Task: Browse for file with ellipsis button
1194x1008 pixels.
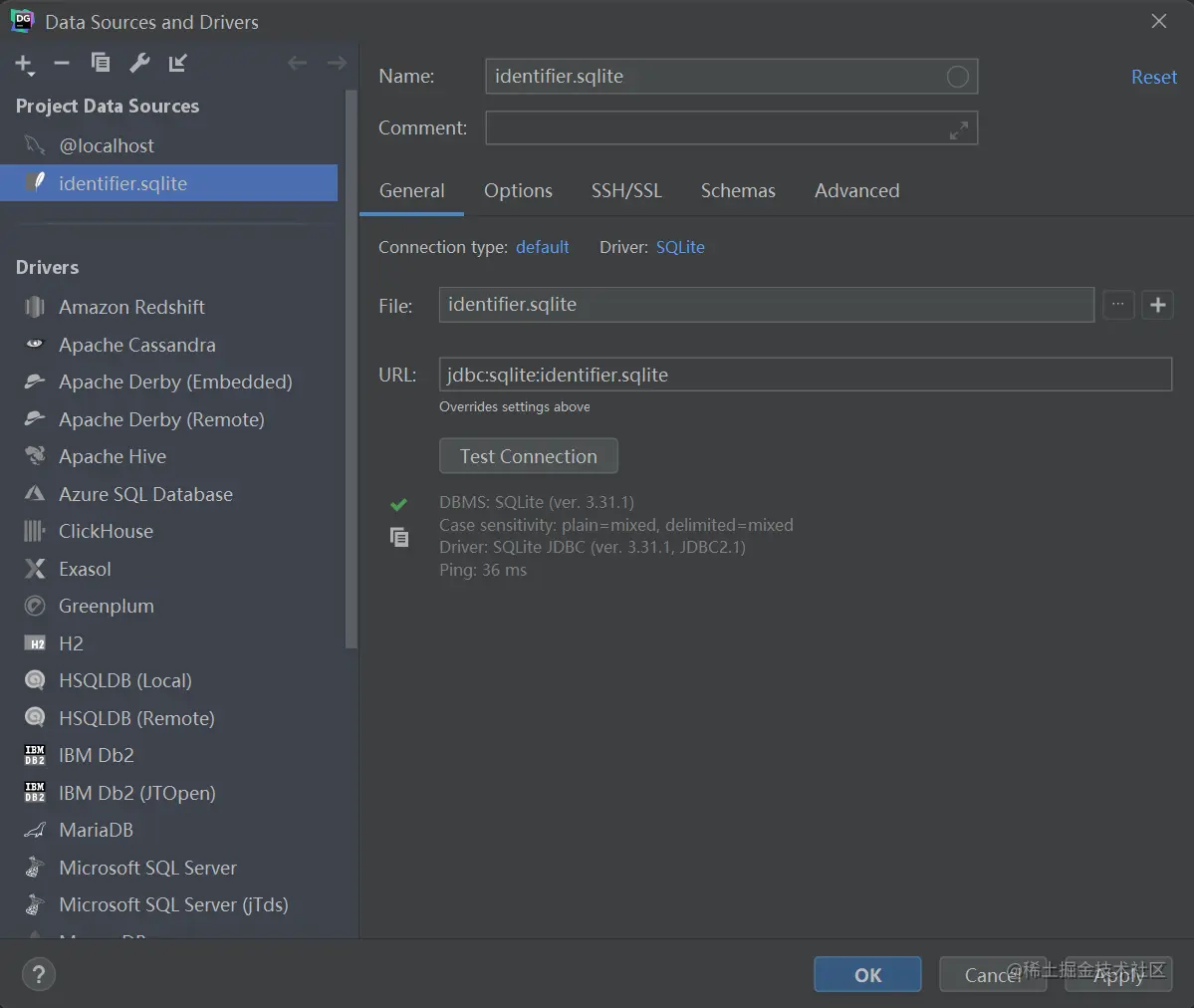Action: [x=1118, y=305]
